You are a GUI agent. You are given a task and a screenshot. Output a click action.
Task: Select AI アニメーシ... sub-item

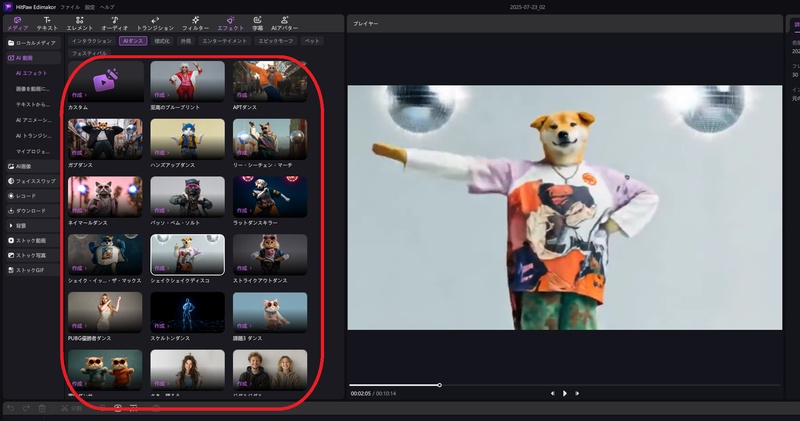click(x=33, y=120)
